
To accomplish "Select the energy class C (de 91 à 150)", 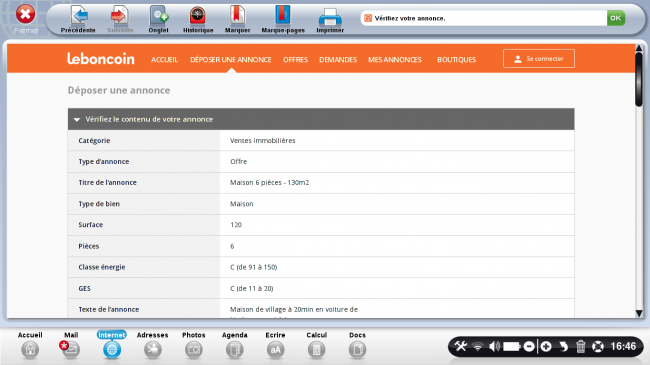I will point(254,267).
